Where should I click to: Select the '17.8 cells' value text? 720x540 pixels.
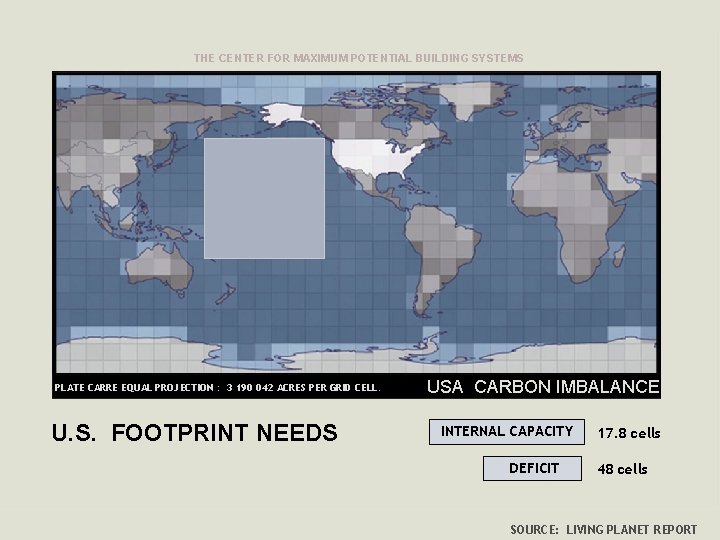point(629,433)
